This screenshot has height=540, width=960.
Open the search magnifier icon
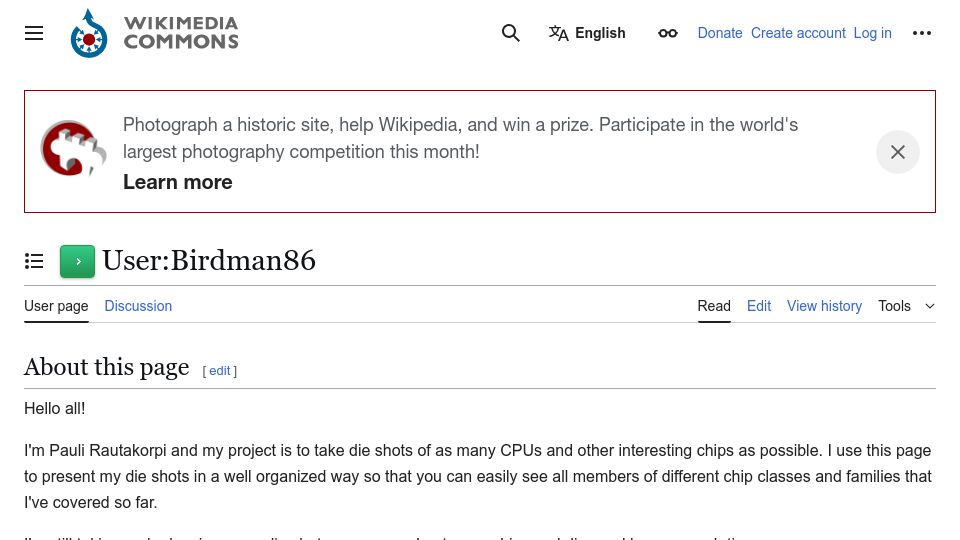(511, 33)
